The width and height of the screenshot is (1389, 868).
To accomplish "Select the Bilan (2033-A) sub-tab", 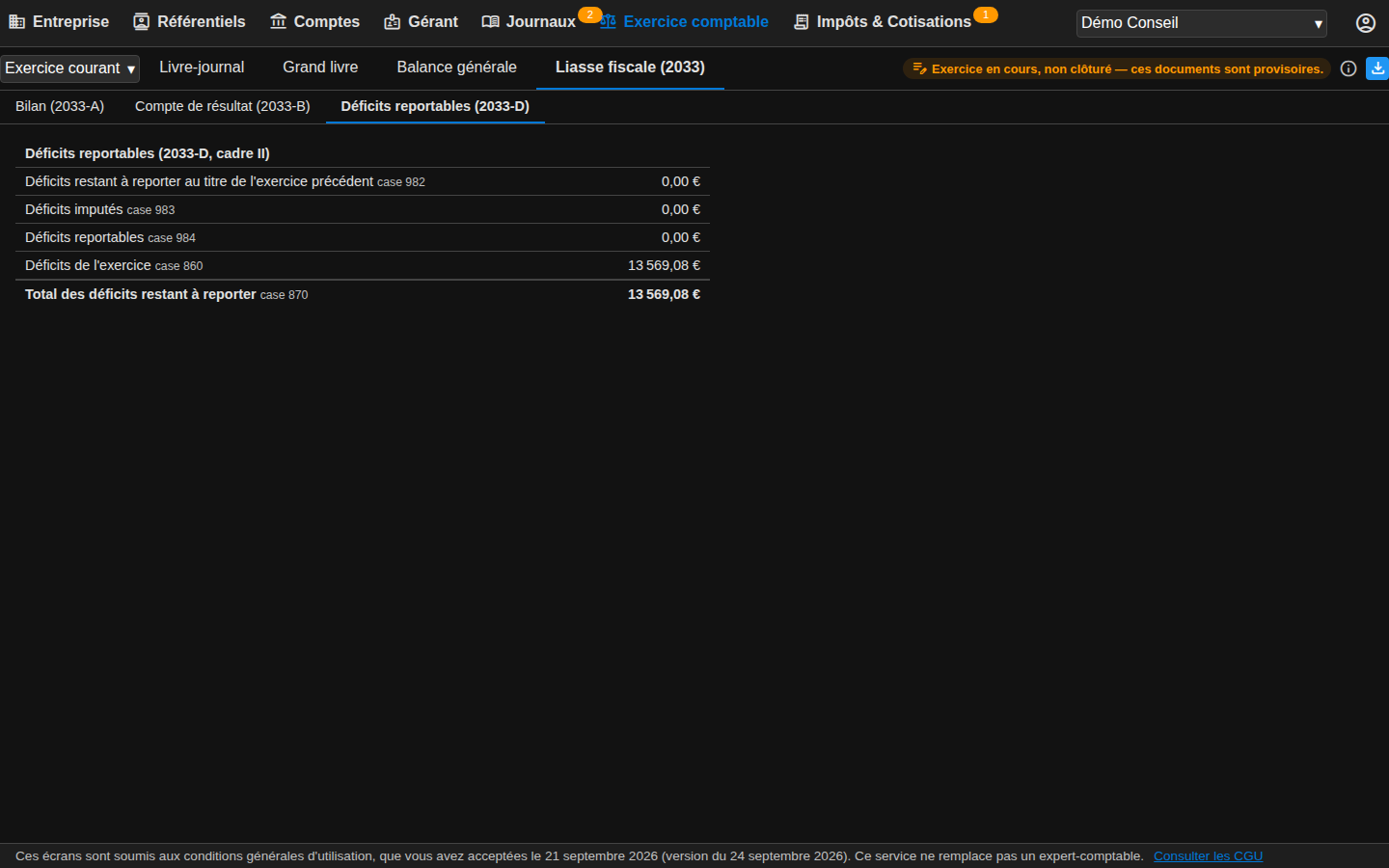I will [x=60, y=106].
